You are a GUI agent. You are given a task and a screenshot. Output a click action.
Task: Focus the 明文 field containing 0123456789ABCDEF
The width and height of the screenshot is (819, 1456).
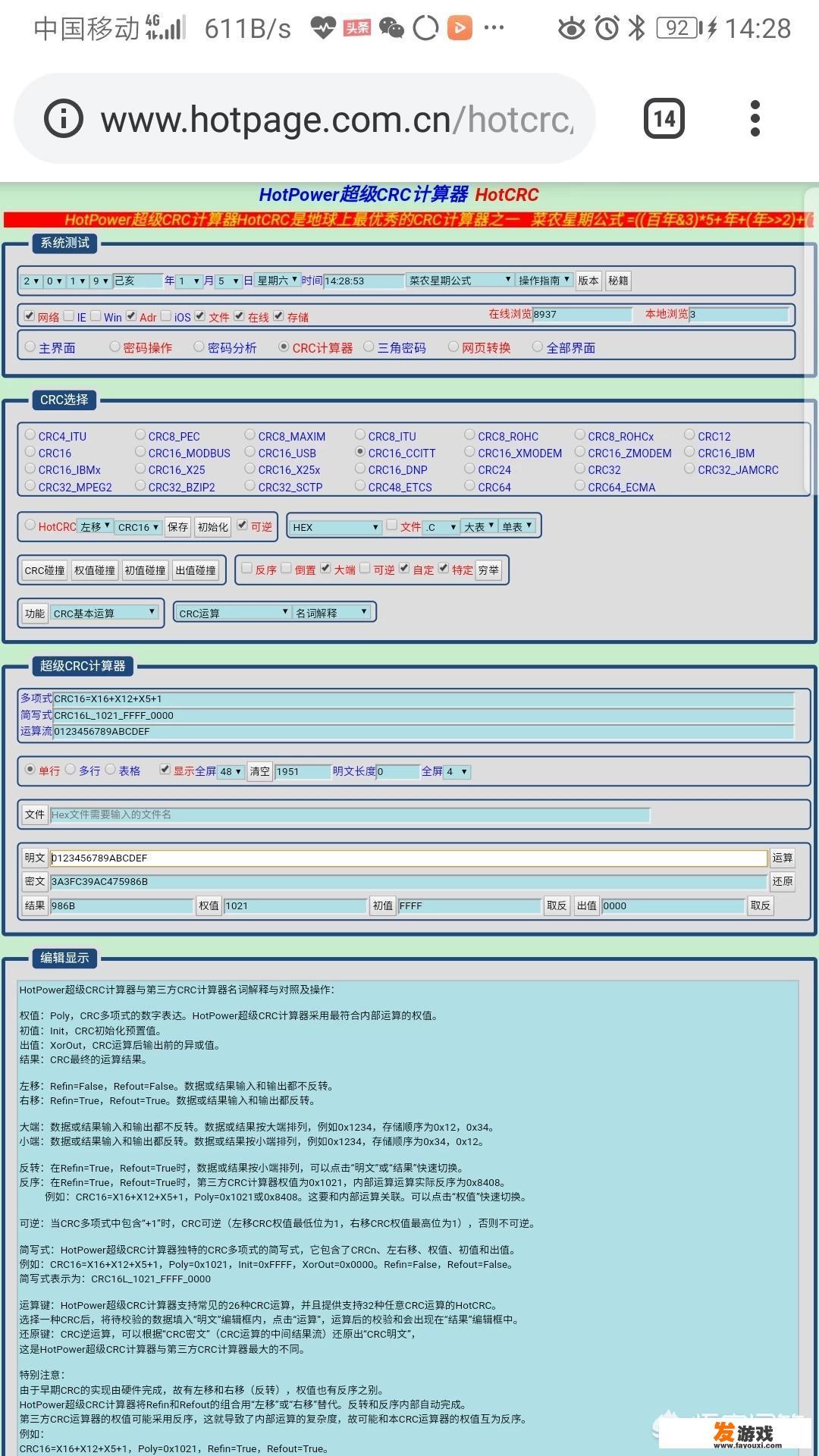[409, 858]
